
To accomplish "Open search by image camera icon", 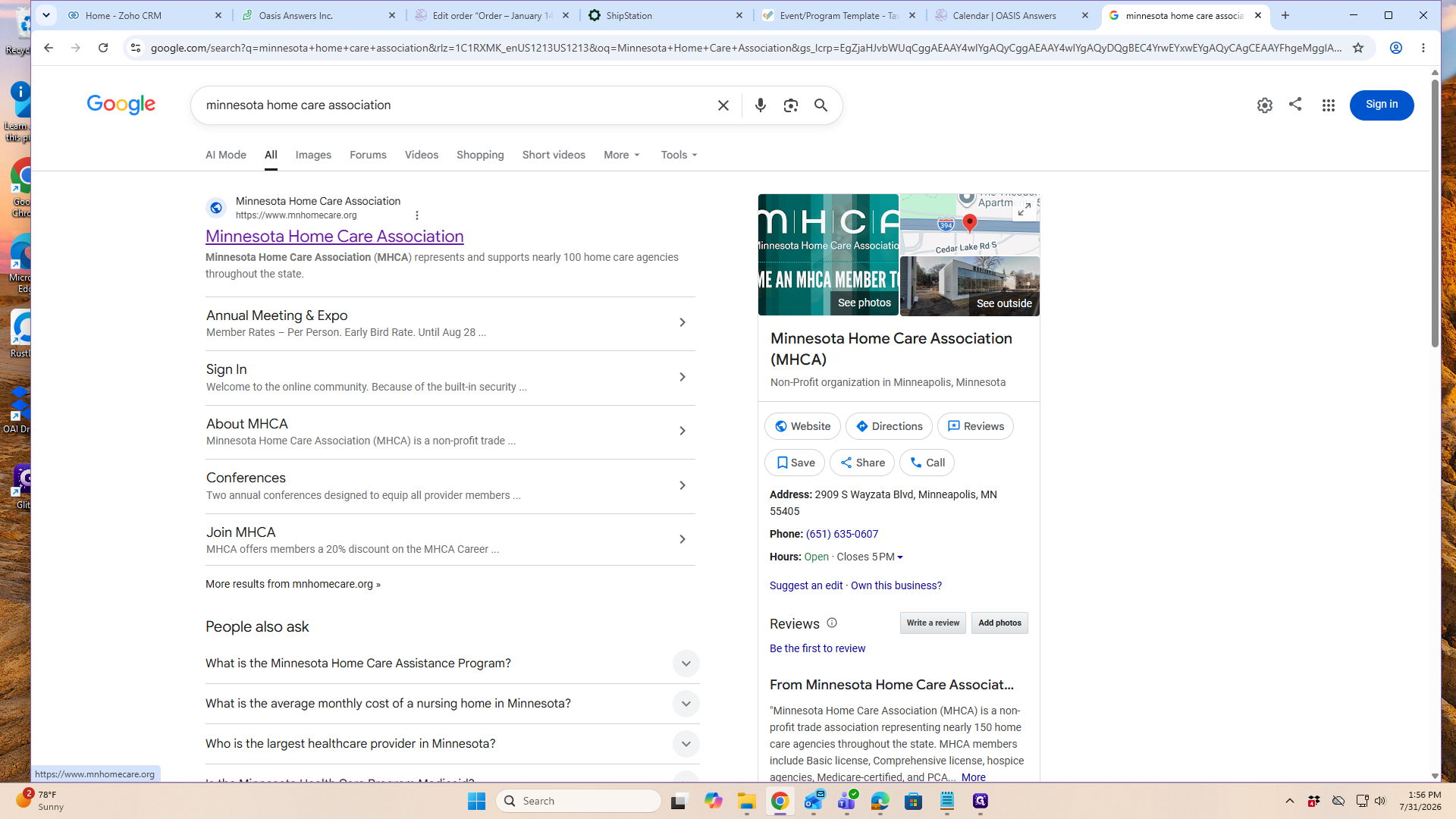I will point(790,105).
